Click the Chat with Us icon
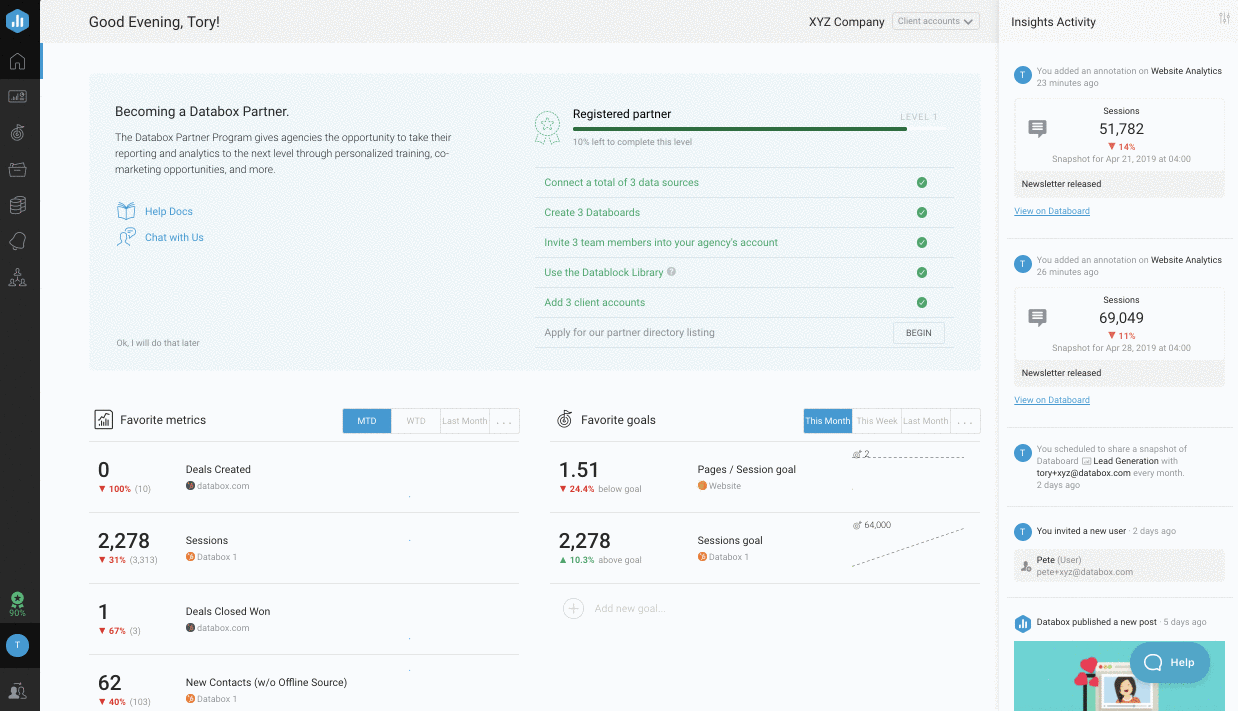This screenshot has width=1238, height=711. tap(126, 237)
